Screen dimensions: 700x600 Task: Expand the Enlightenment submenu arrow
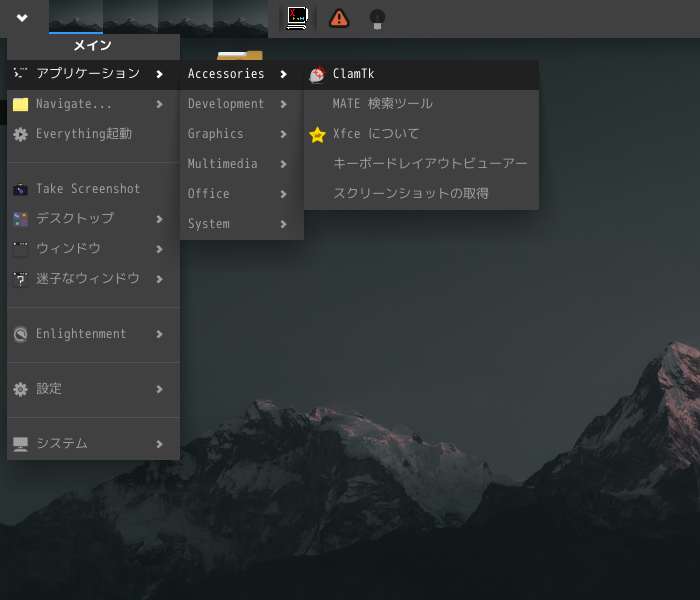[159, 334]
